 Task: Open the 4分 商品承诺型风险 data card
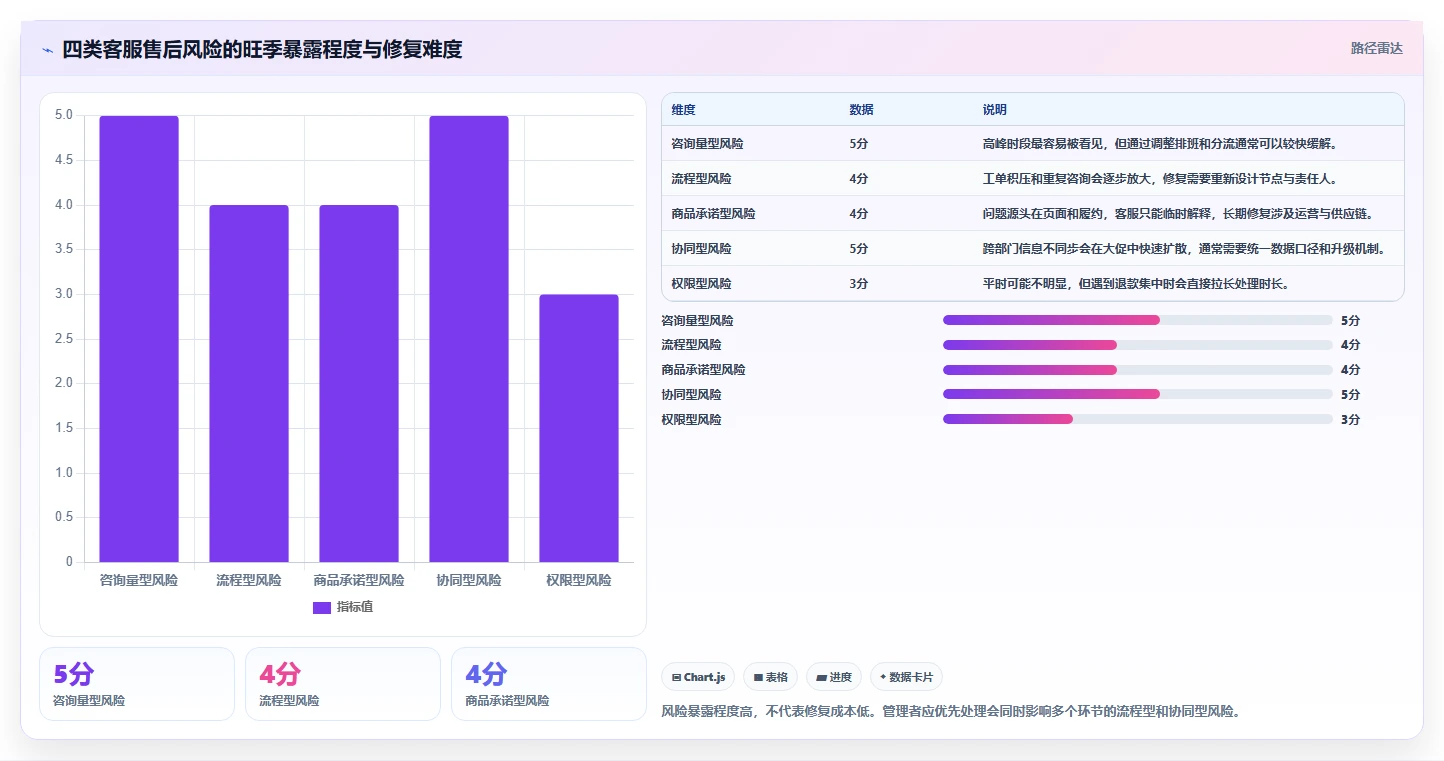click(x=549, y=684)
